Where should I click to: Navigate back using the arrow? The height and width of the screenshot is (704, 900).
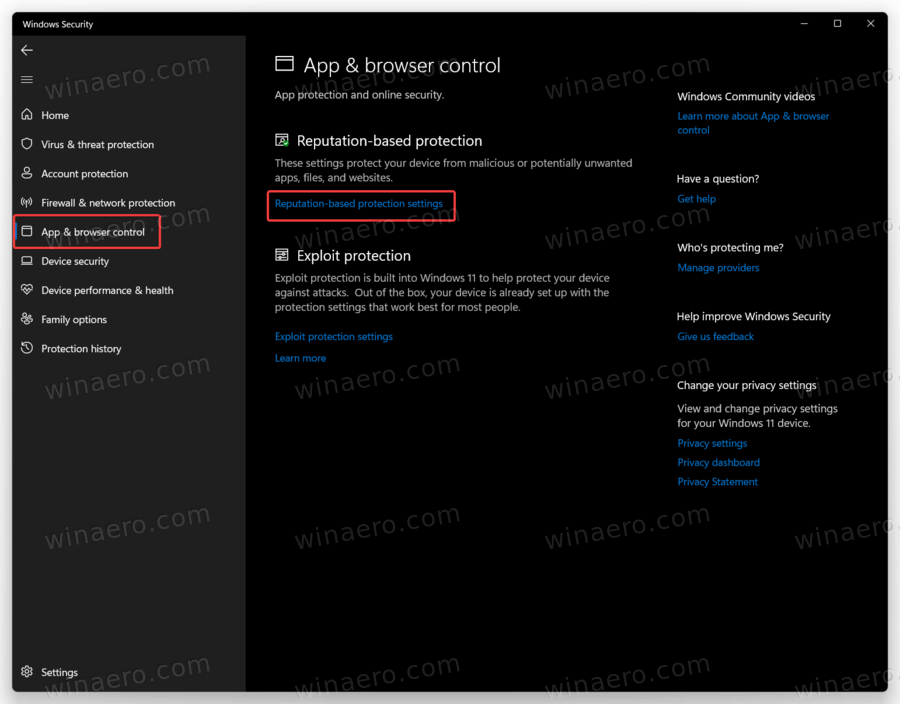pos(26,49)
